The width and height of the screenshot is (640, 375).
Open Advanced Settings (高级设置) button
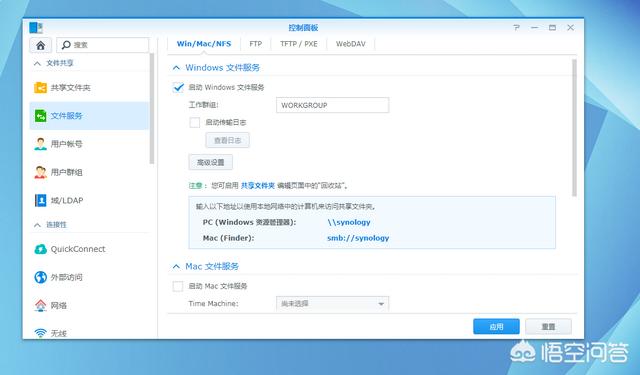click(x=211, y=162)
